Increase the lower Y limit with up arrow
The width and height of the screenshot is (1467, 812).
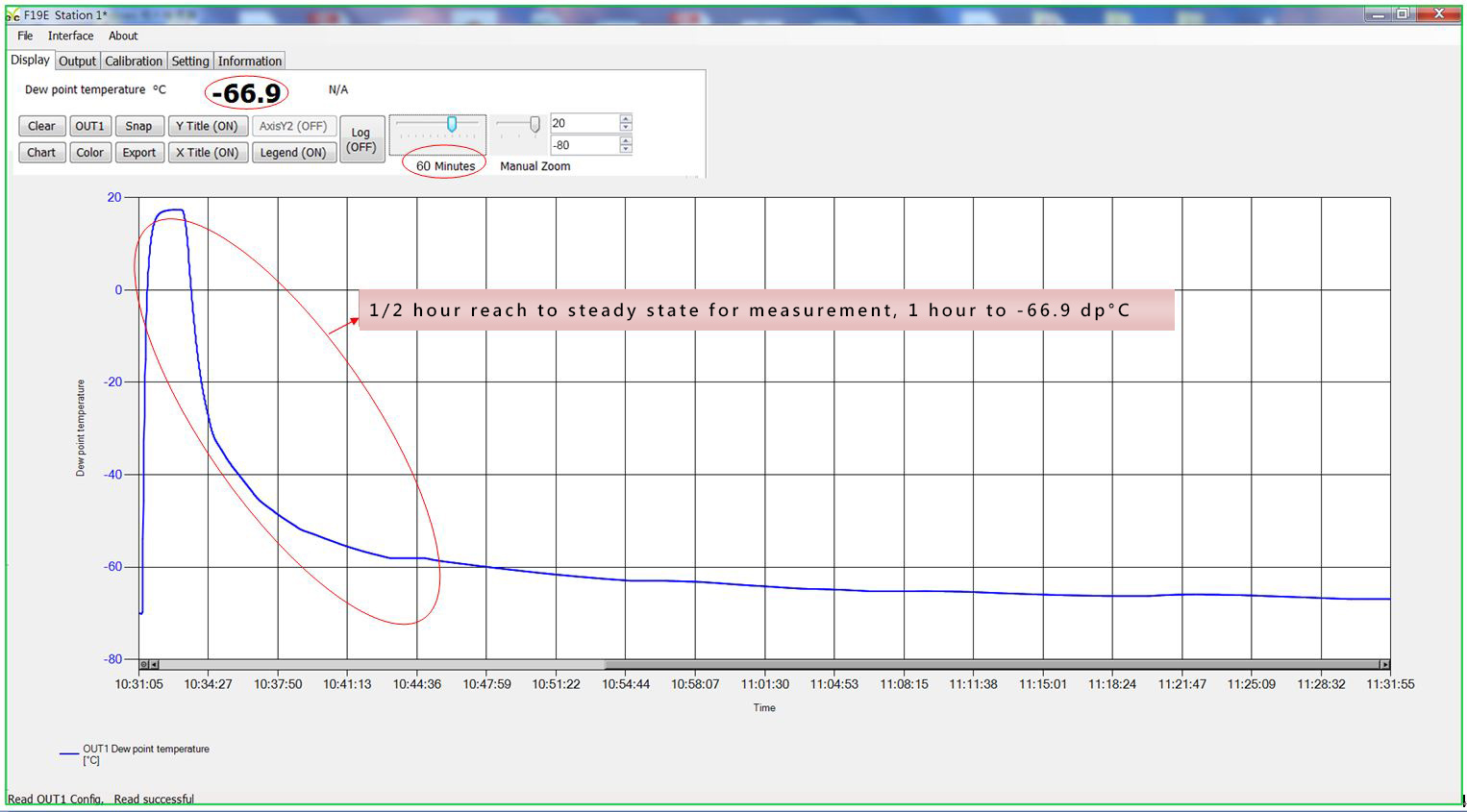[x=626, y=141]
